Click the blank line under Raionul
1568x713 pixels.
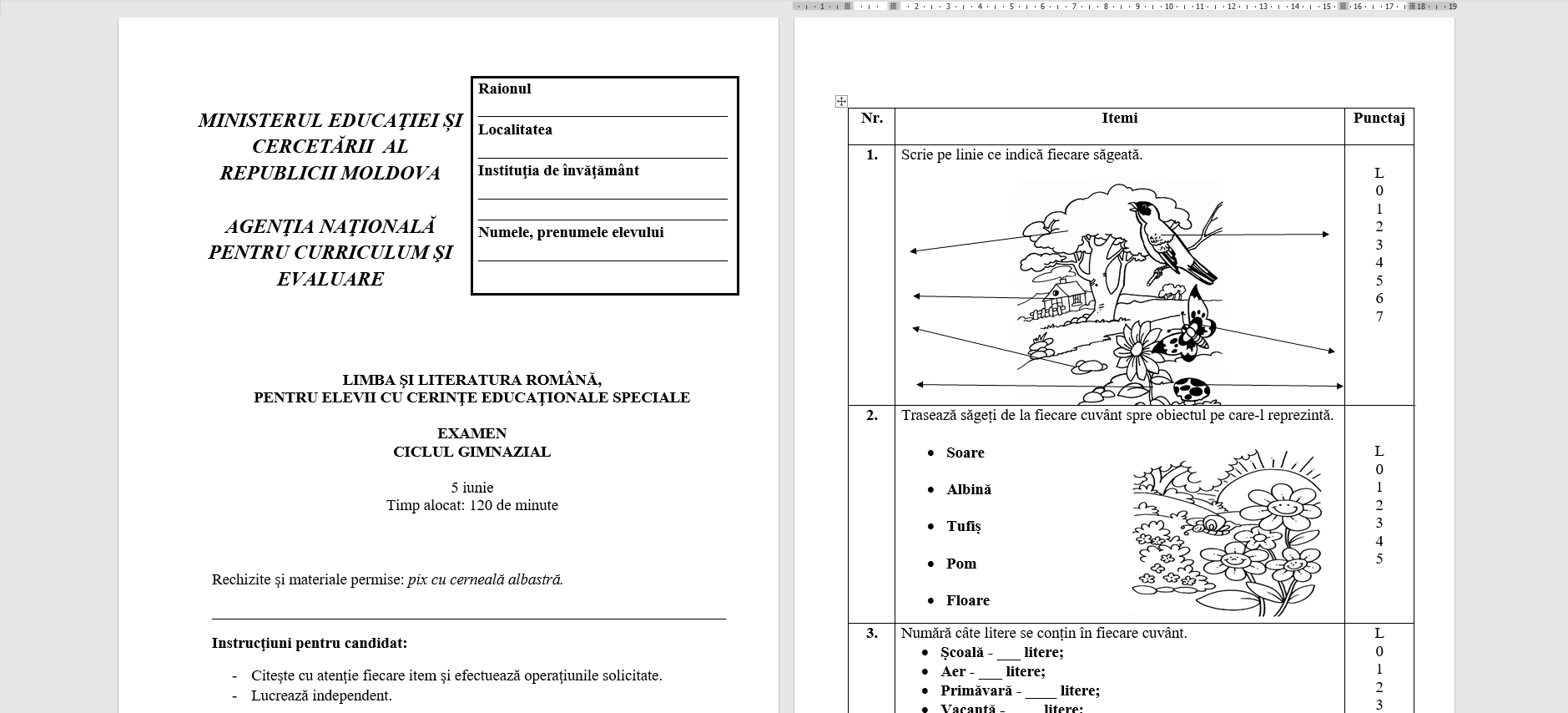tap(602, 111)
